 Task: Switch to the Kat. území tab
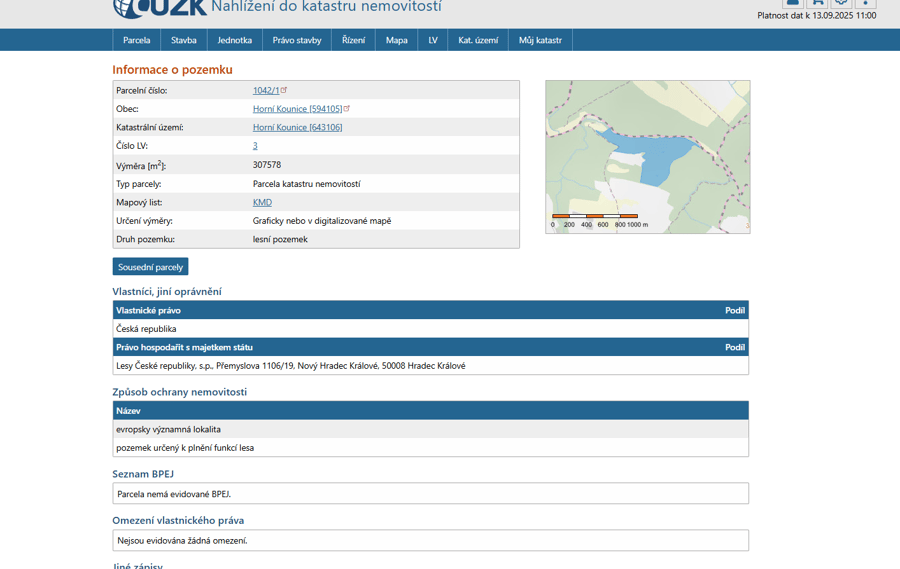pos(478,40)
